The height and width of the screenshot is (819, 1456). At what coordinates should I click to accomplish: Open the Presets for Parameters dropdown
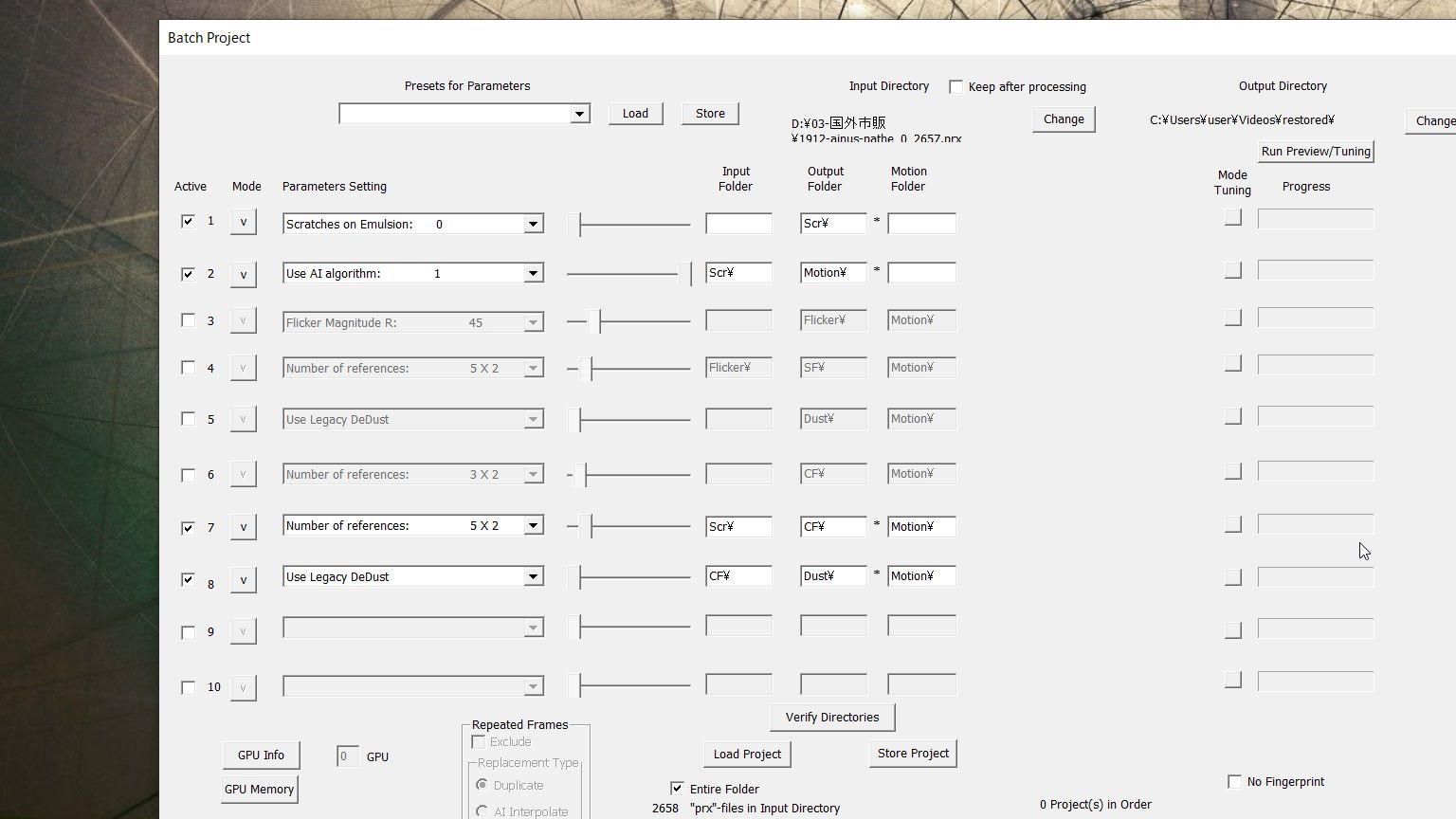[578, 114]
